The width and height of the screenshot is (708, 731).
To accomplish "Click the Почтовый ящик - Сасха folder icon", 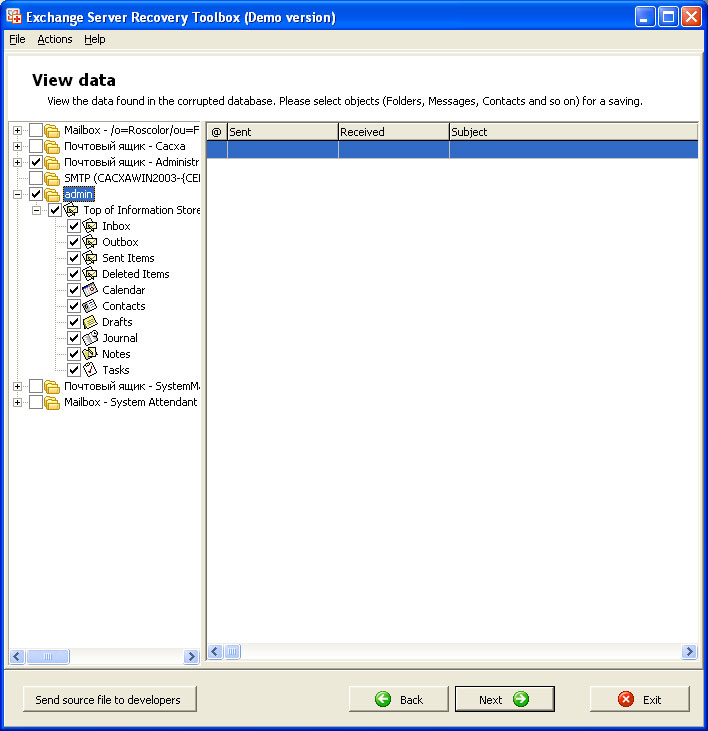I will [x=52, y=146].
